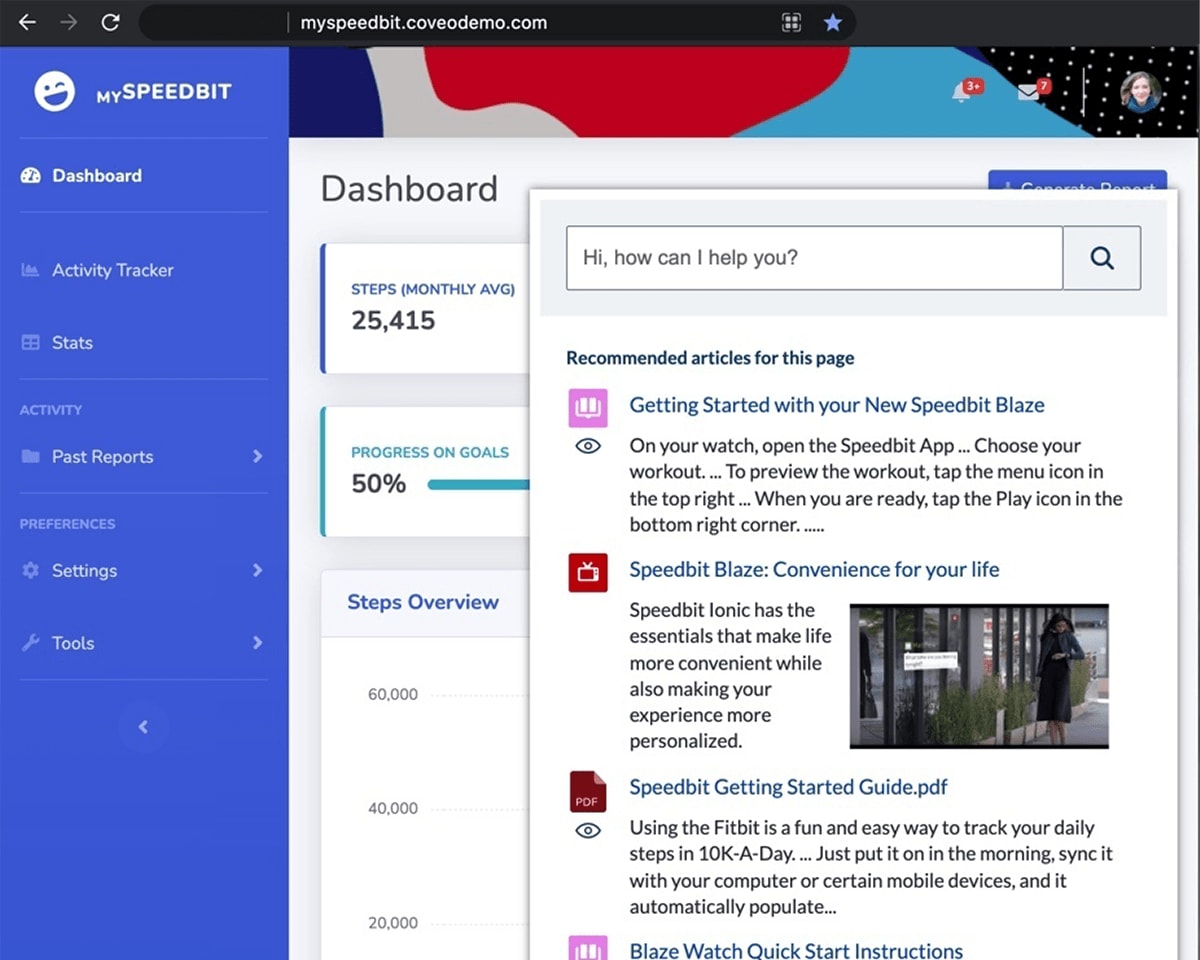Expand the Settings submenu
Screen dimensions: 1200x960
257,570
